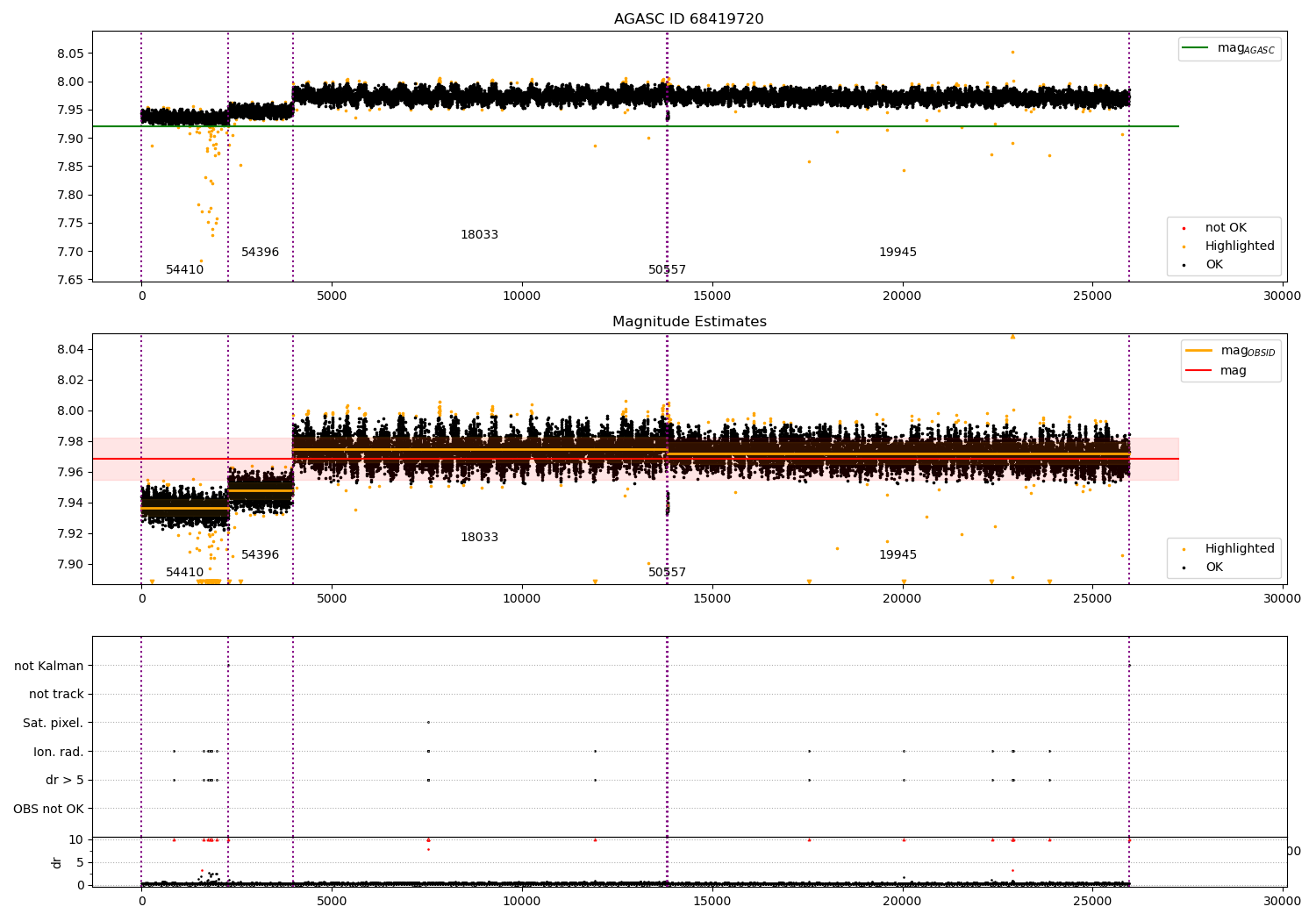This screenshot has height=921, width=1316.
Task: Select obsid label 18033 in the AGASC ID plot
Action: pos(479,235)
